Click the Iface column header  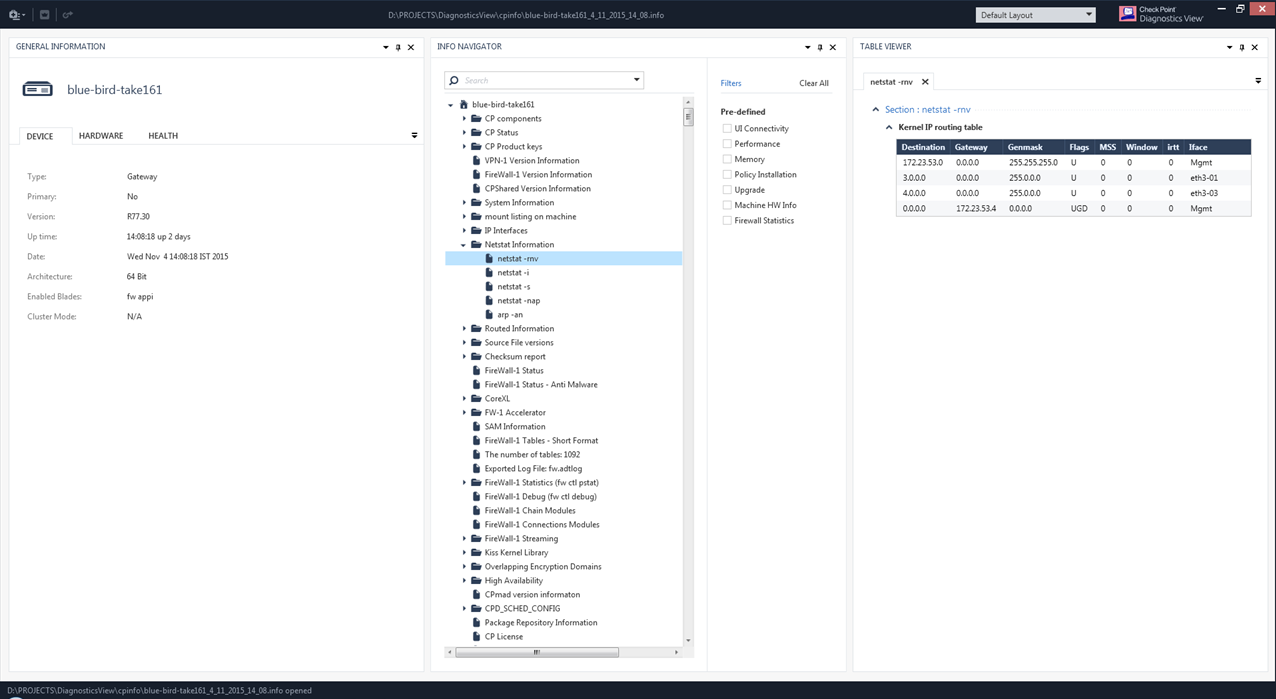pyautogui.click(x=1217, y=147)
